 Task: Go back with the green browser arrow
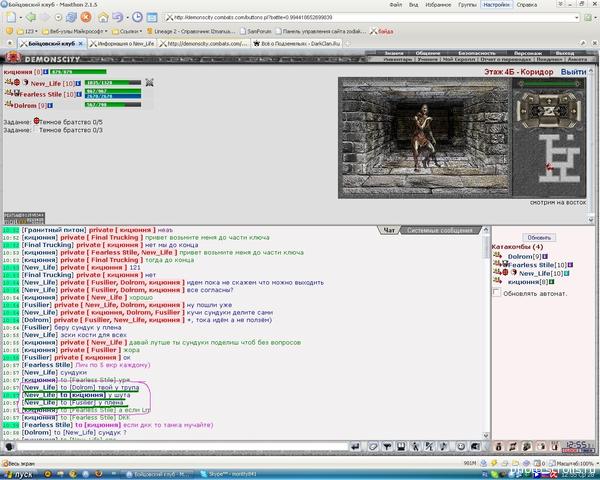[x=31, y=17]
